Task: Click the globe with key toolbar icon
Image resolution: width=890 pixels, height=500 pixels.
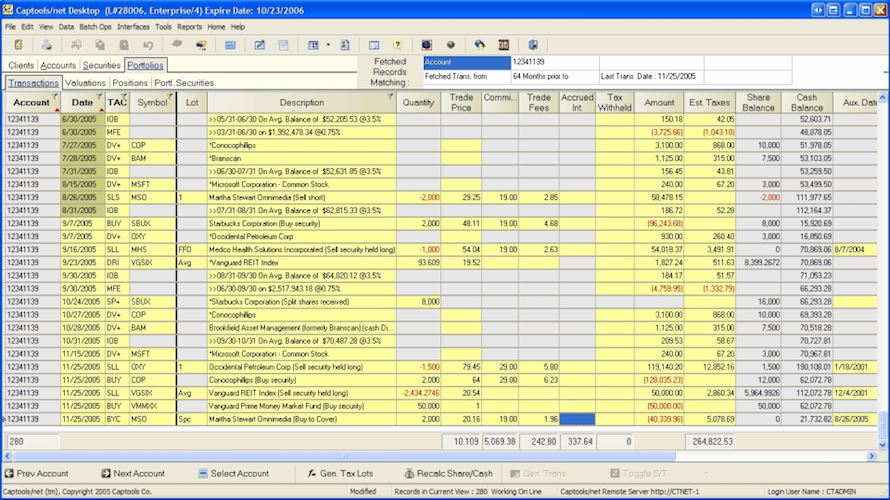Action: click(480, 45)
